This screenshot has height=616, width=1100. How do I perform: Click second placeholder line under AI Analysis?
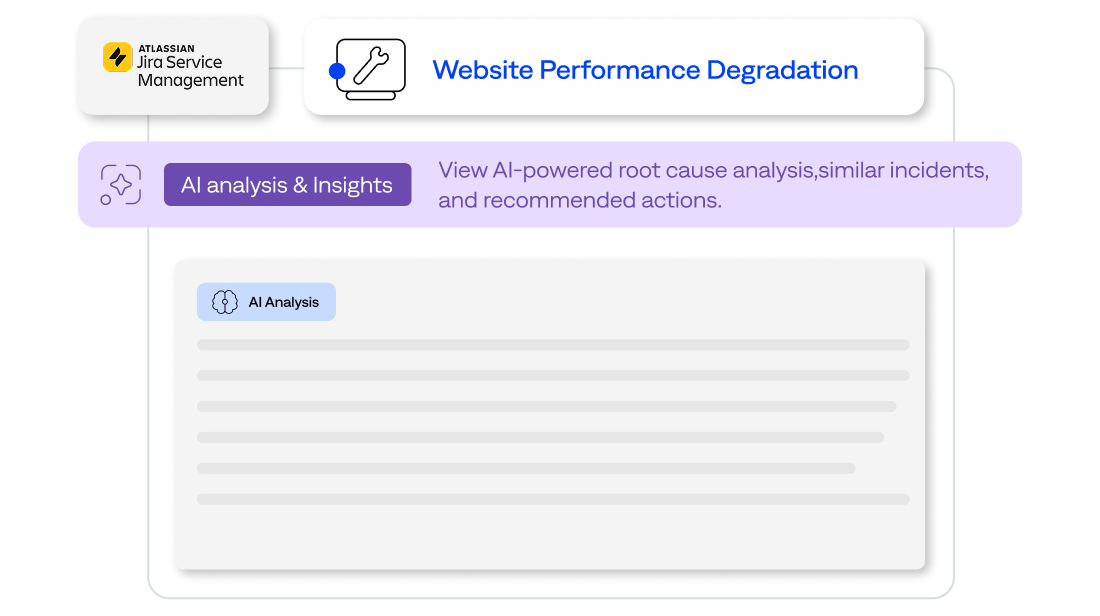point(553,375)
